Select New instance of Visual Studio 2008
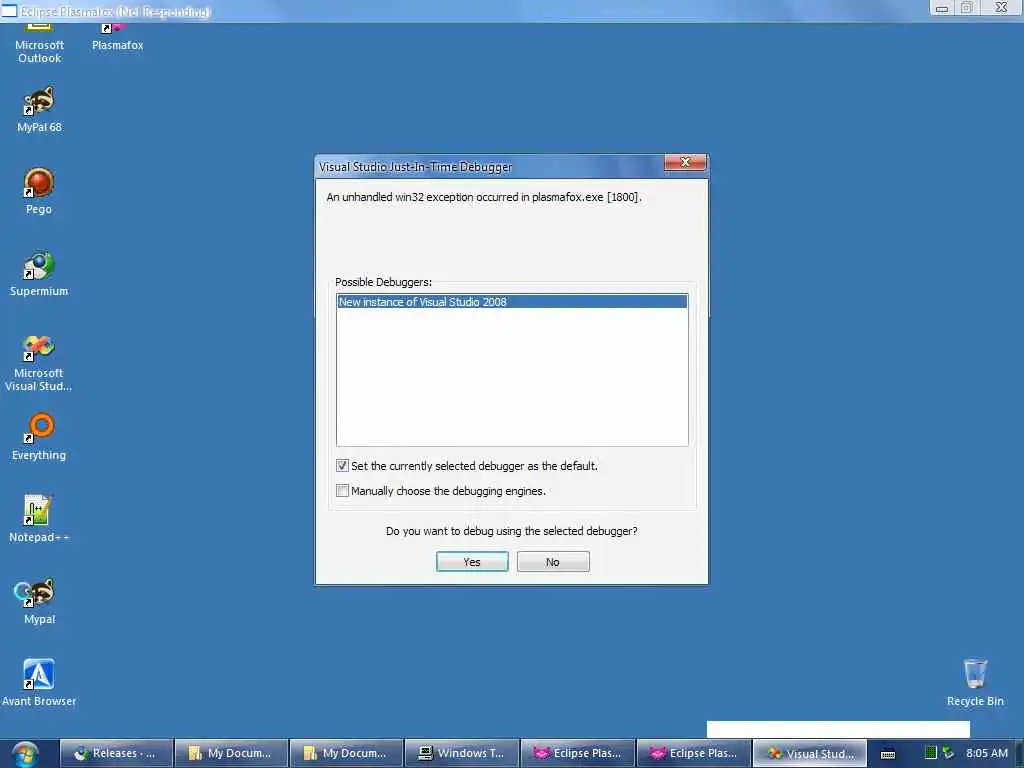The image size is (1024, 768). (x=512, y=302)
